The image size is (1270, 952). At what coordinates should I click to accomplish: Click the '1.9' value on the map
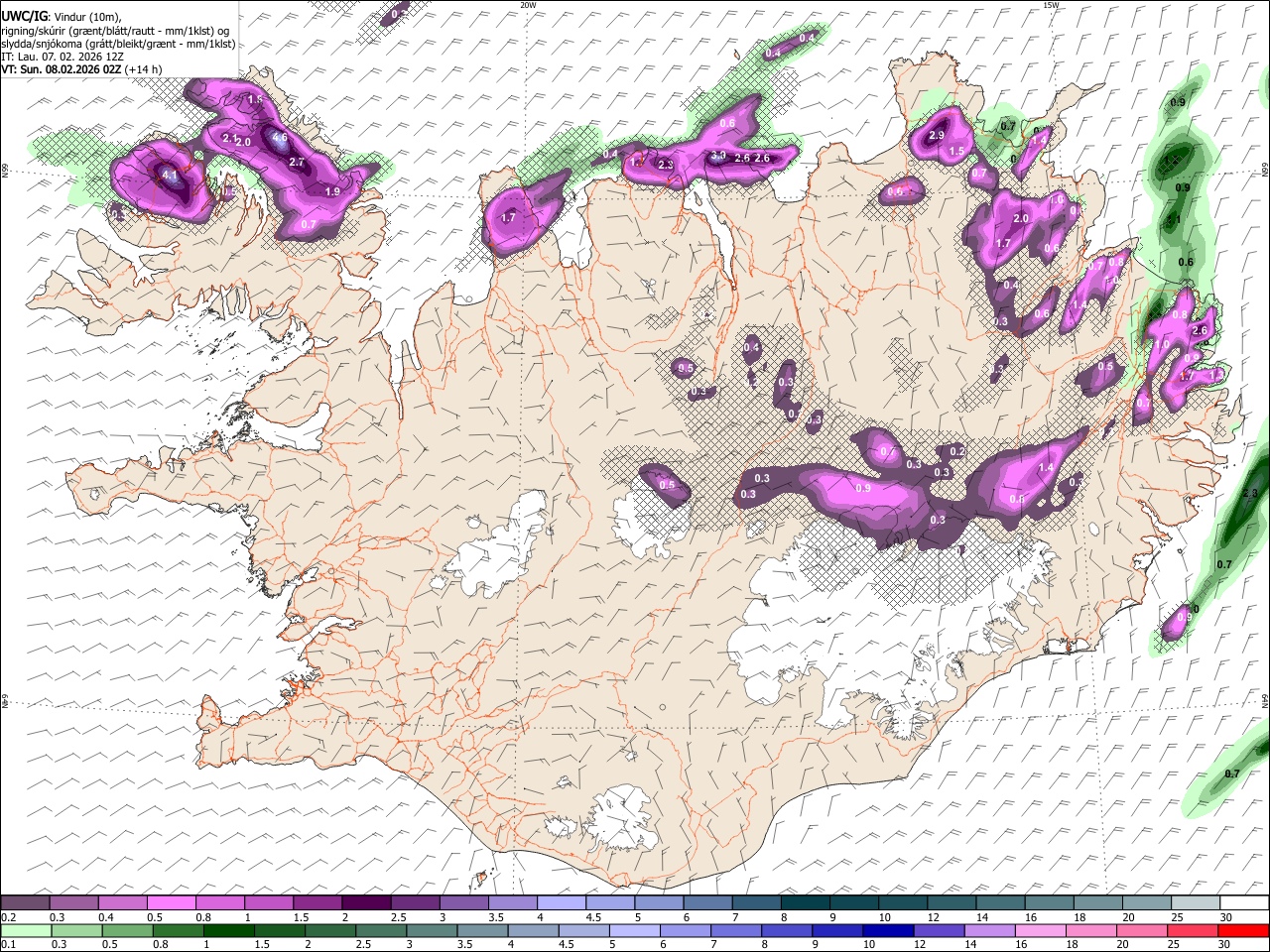coord(332,191)
